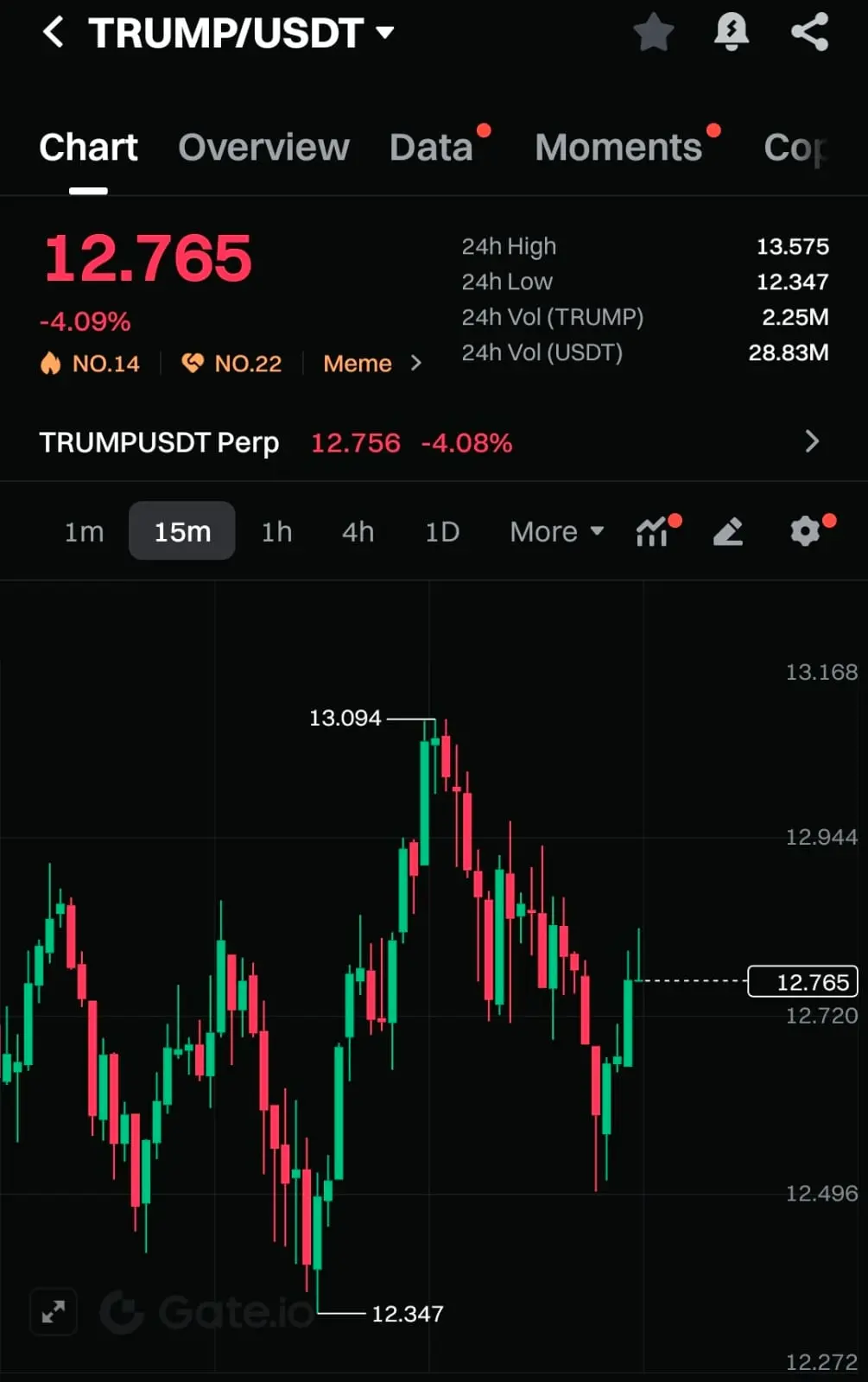This screenshot has height=1382, width=868.
Task: Open the chart drawing tools
Action: [x=728, y=531]
